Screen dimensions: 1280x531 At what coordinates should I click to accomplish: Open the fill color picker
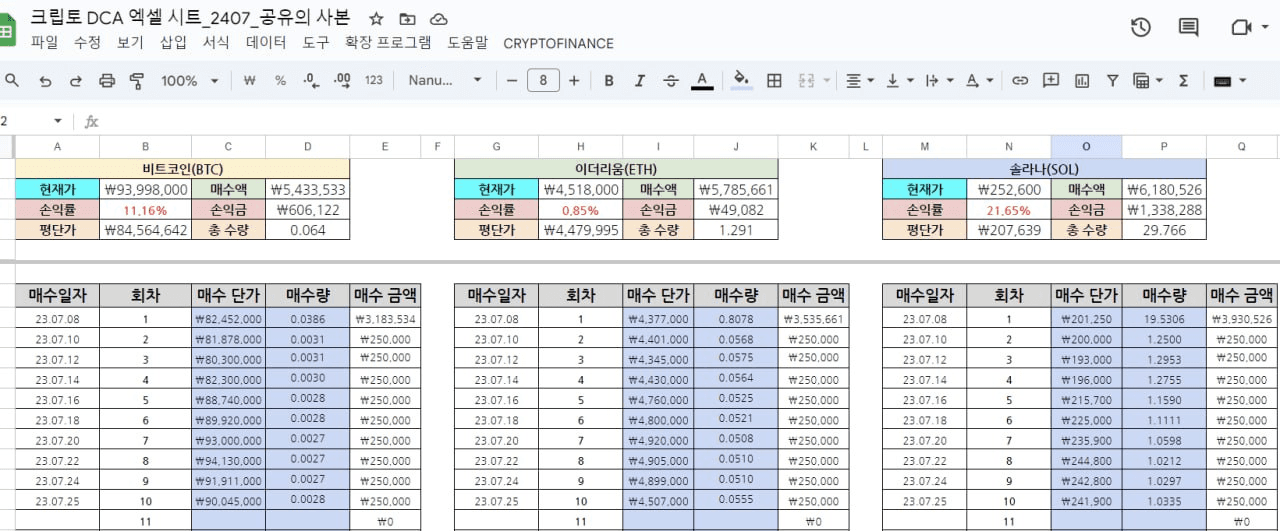tap(741, 81)
